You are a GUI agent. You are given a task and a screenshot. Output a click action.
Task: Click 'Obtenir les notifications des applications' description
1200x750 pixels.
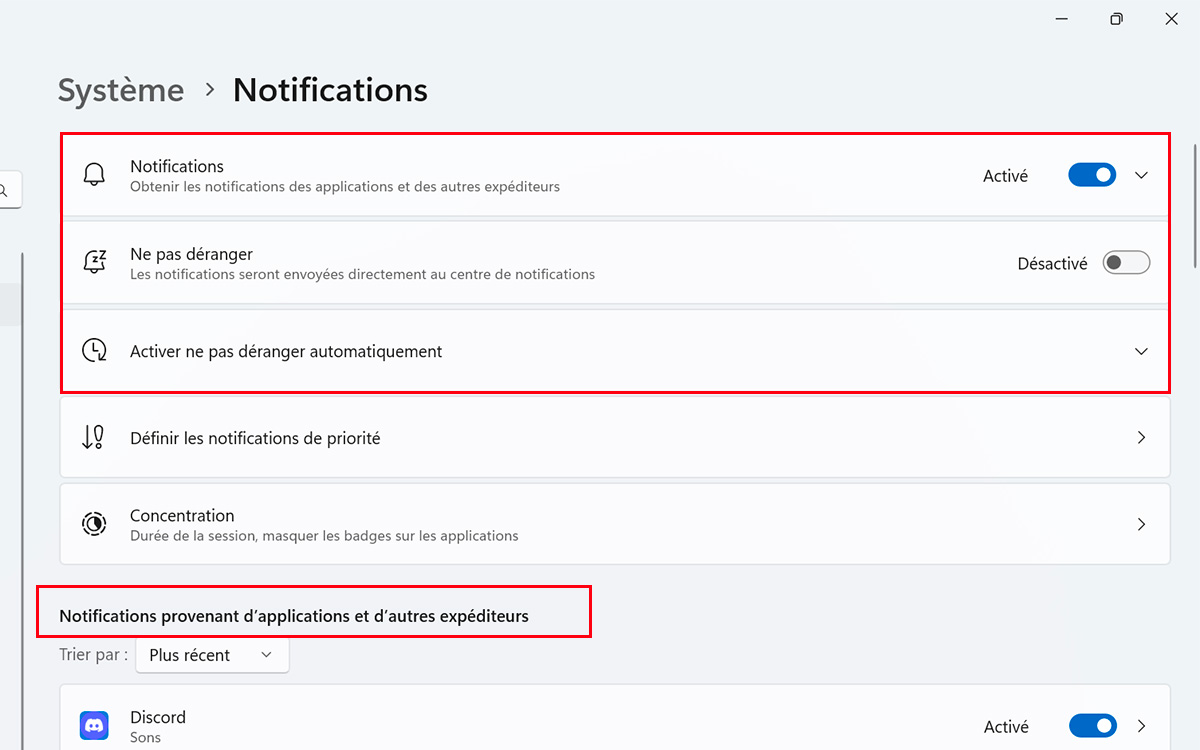(345, 187)
